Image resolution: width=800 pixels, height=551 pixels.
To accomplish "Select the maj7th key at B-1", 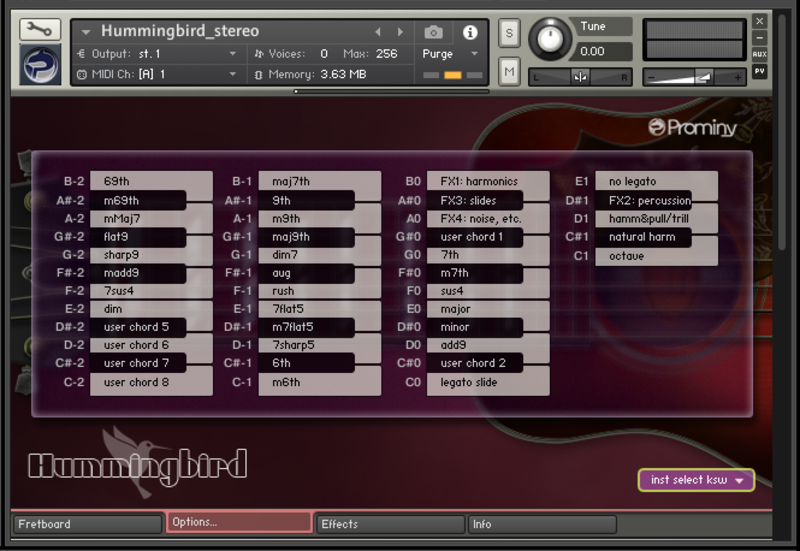I will tap(319, 181).
